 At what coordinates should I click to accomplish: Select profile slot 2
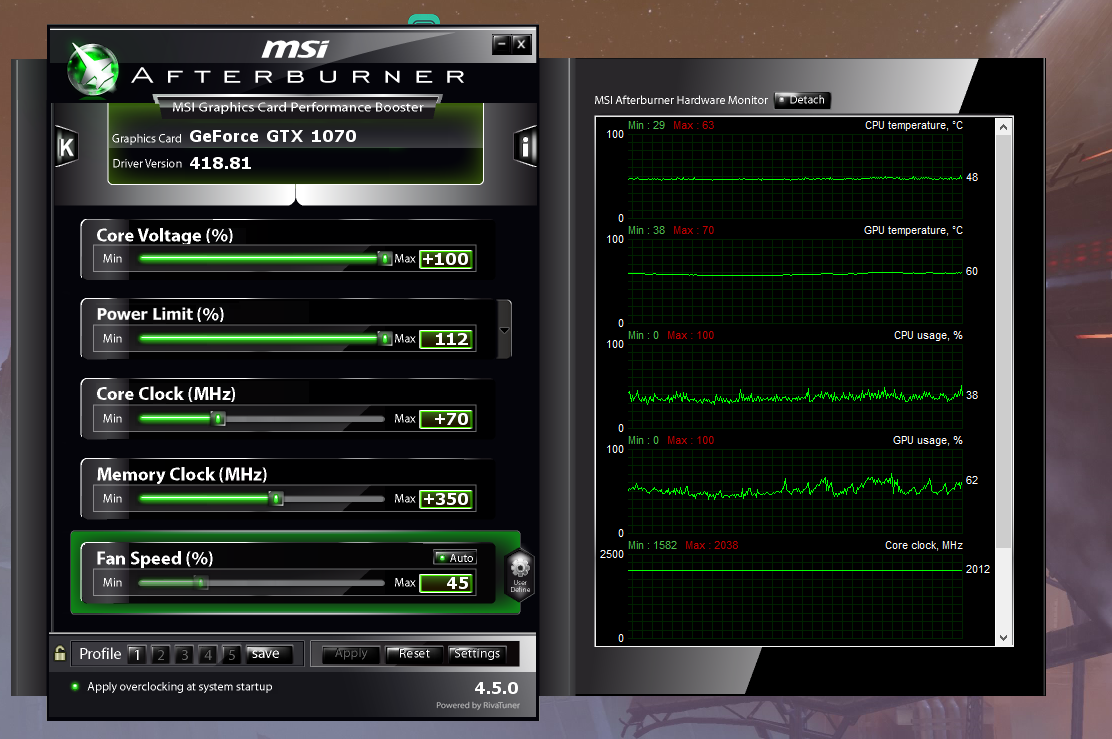161,654
